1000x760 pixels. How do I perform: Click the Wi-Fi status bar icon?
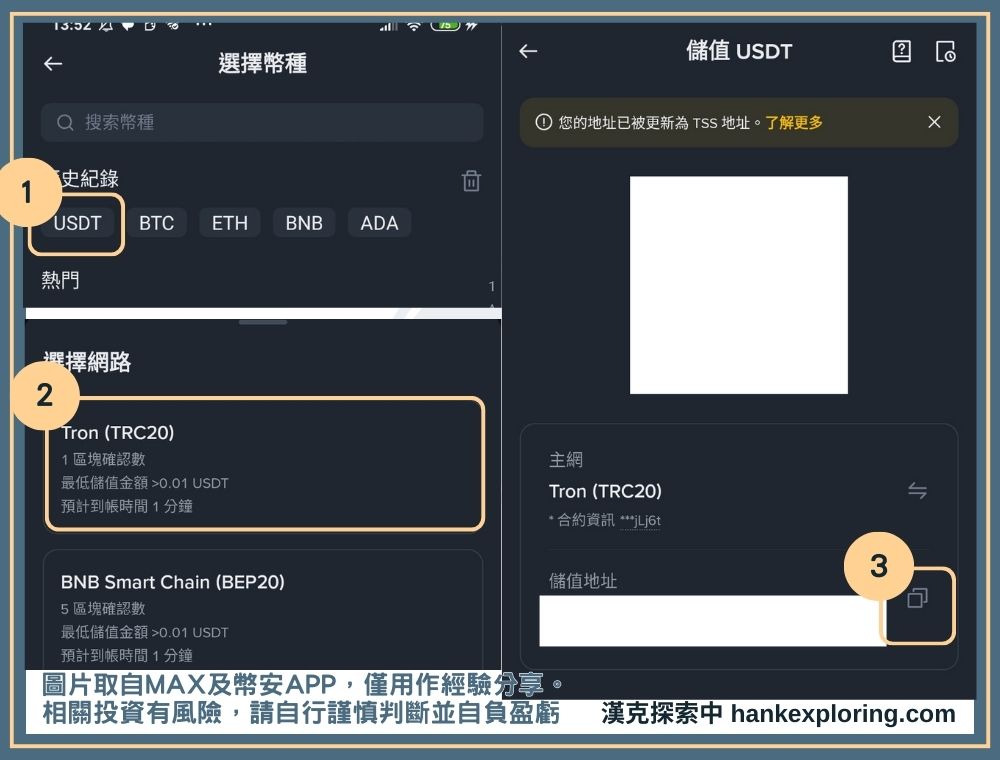pos(414,26)
